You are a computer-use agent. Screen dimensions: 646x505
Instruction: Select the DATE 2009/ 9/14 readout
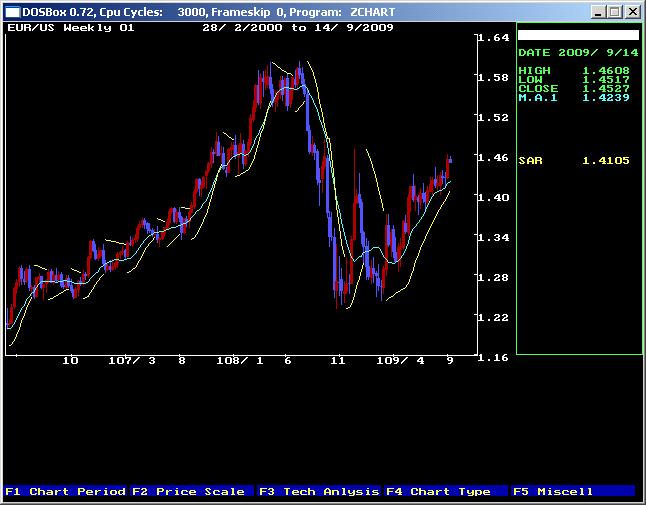point(578,53)
